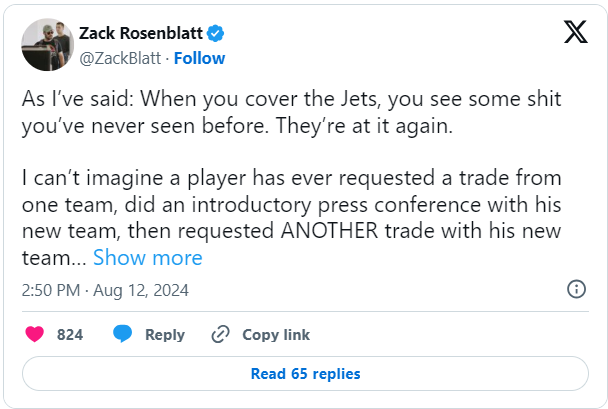Click the 2:50 PM Aug 12, 2024 timestamp
Image resolution: width=608 pixels, height=409 pixels.
105,290
